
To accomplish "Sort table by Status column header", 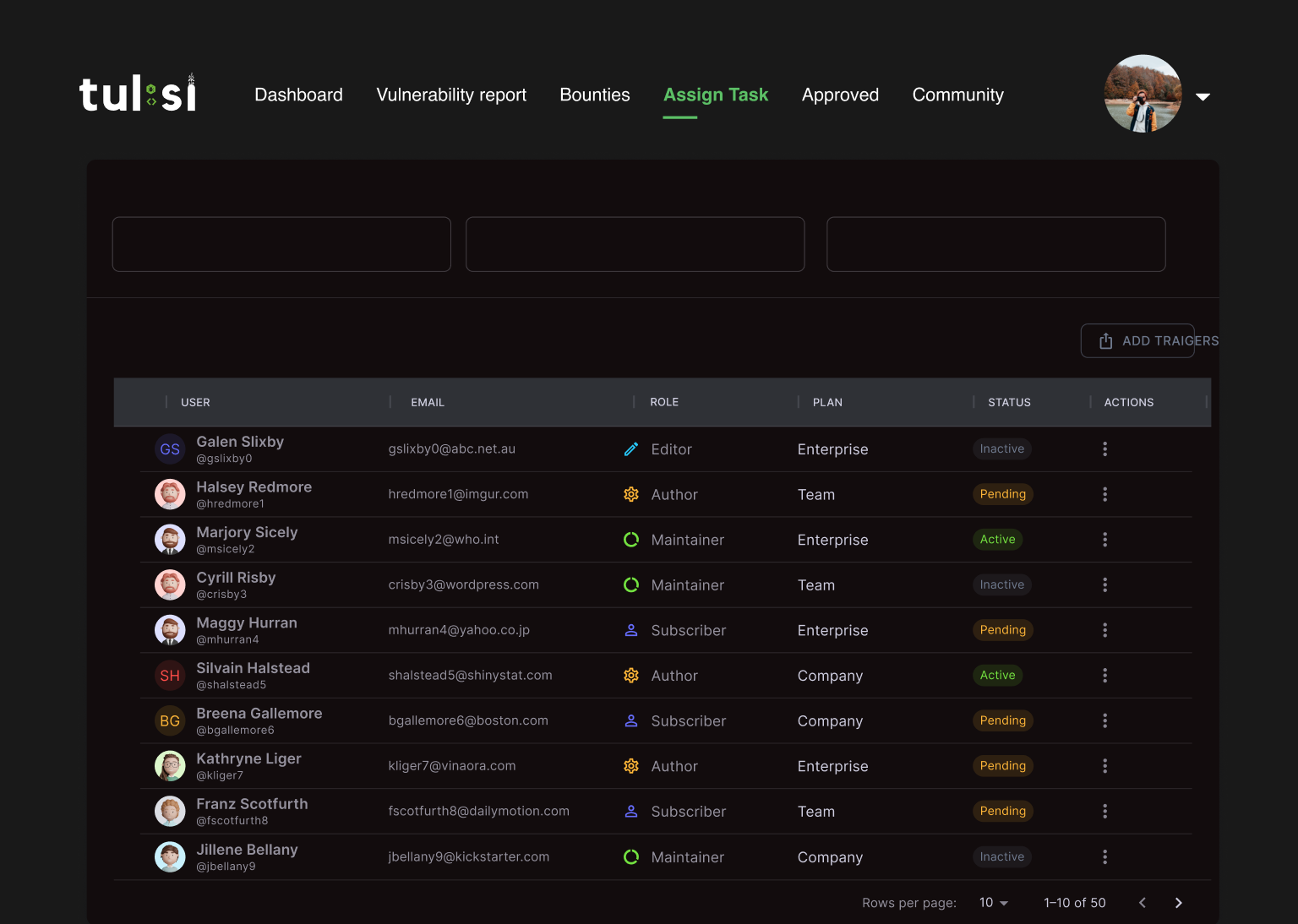I will point(1009,403).
